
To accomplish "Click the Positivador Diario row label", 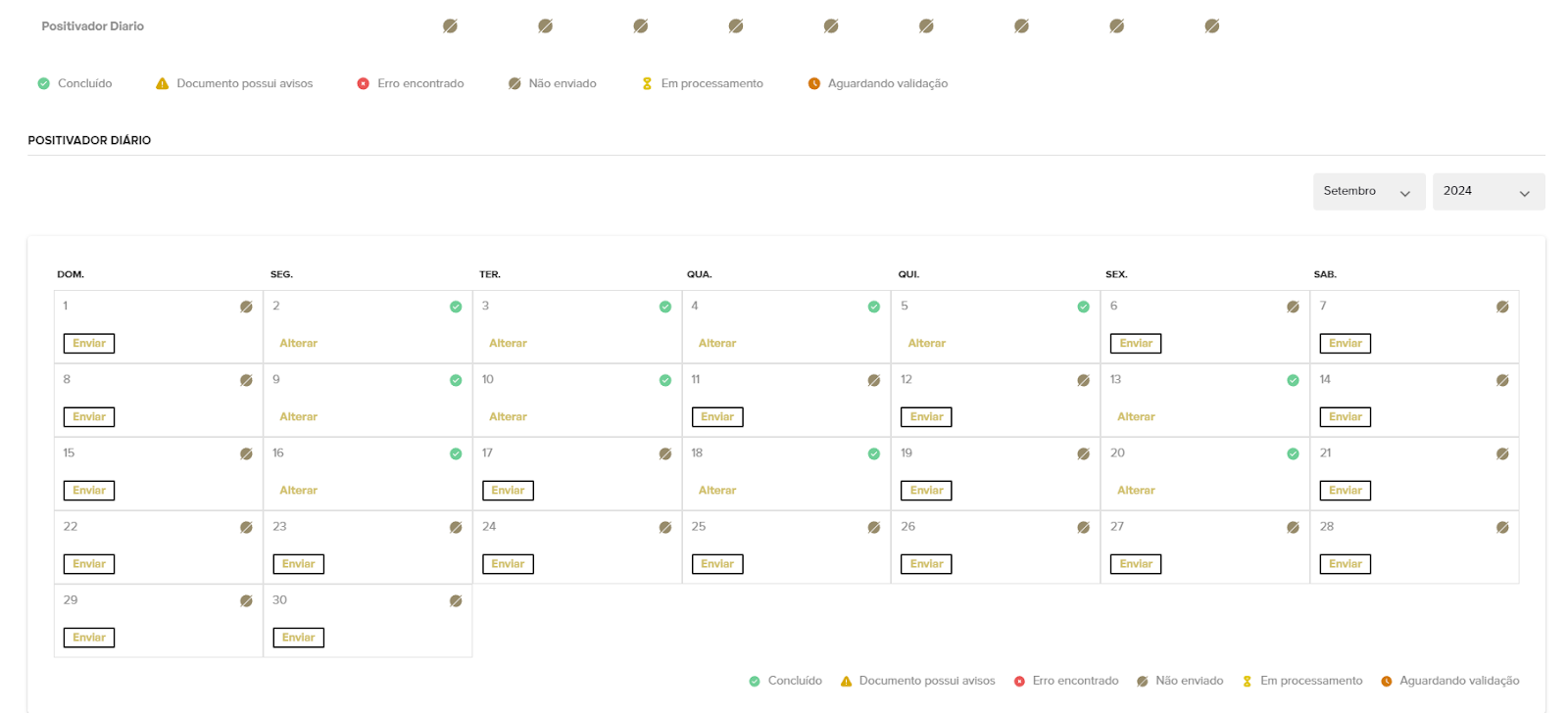I will tap(93, 26).
